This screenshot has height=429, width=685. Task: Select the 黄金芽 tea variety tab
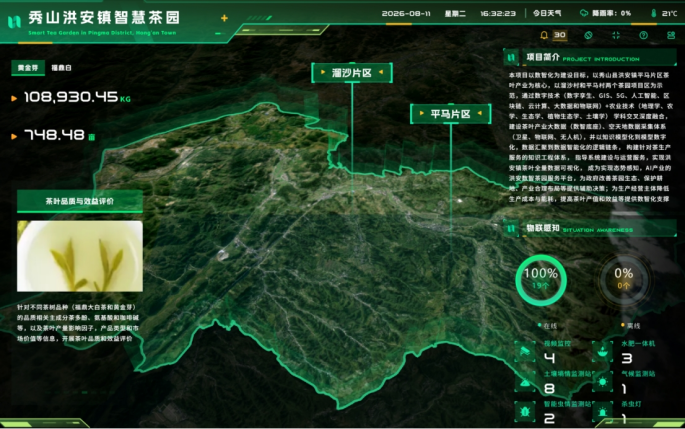coord(28,68)
